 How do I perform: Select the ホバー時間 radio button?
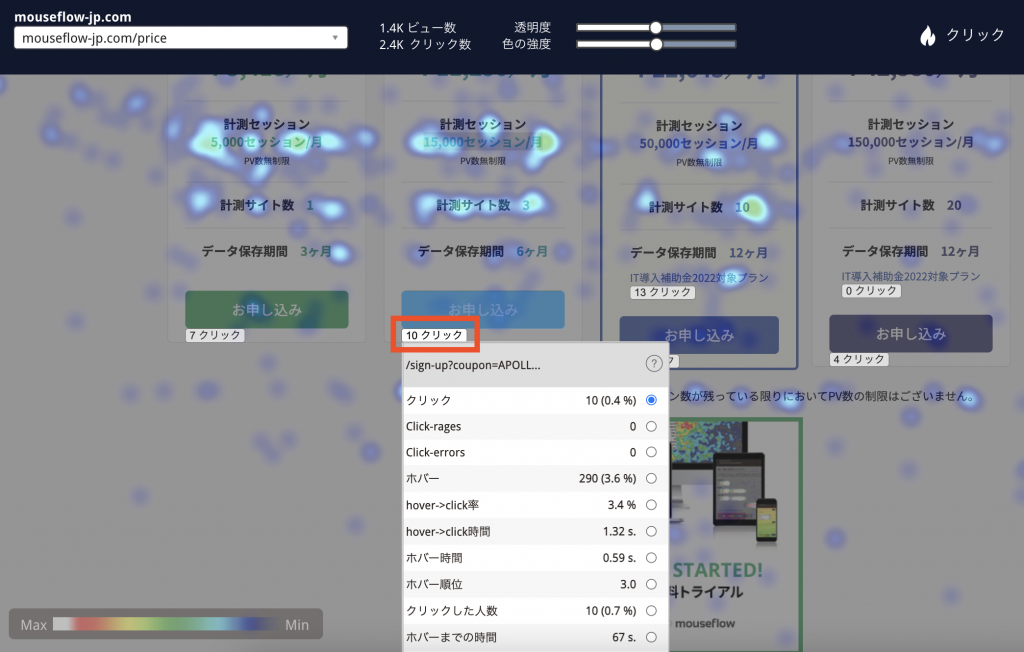(651, 558)
